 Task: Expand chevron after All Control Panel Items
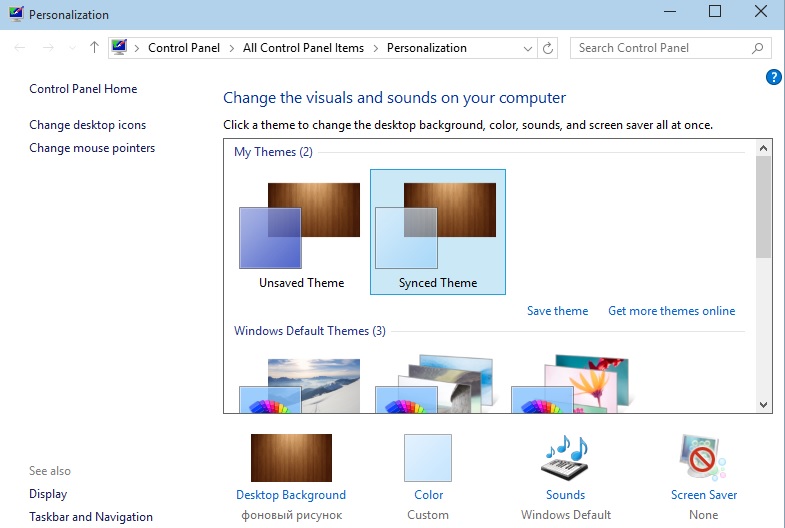[x=375, y=49]
